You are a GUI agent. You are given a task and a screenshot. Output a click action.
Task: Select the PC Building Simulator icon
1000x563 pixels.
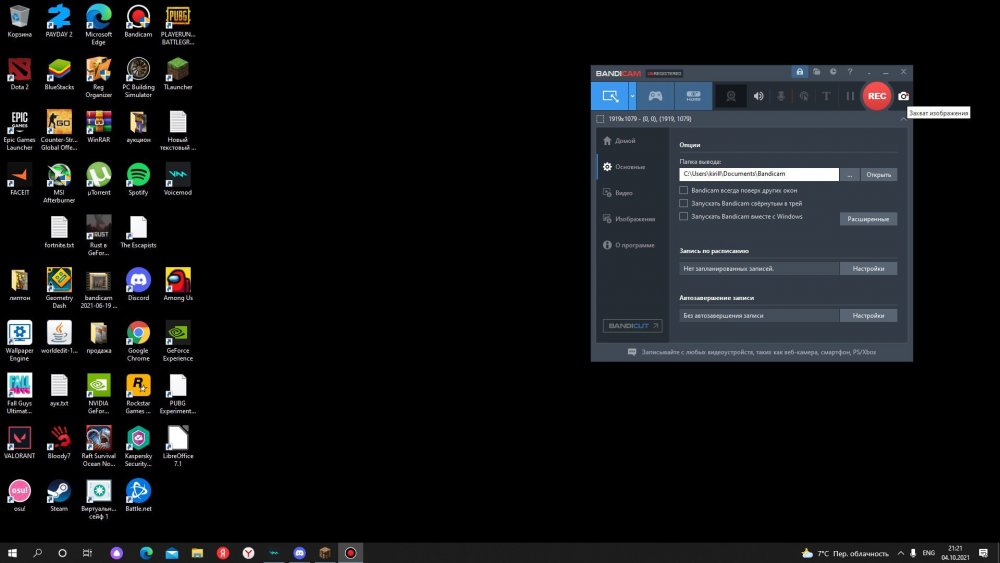(138, 77)
